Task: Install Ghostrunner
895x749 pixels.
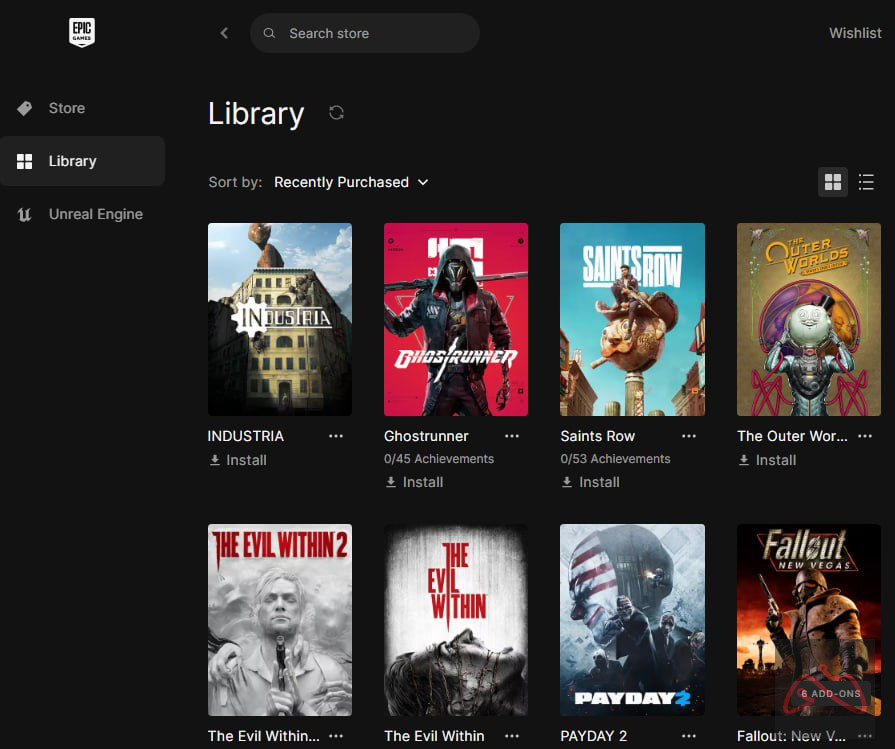Action: (414, 482)
